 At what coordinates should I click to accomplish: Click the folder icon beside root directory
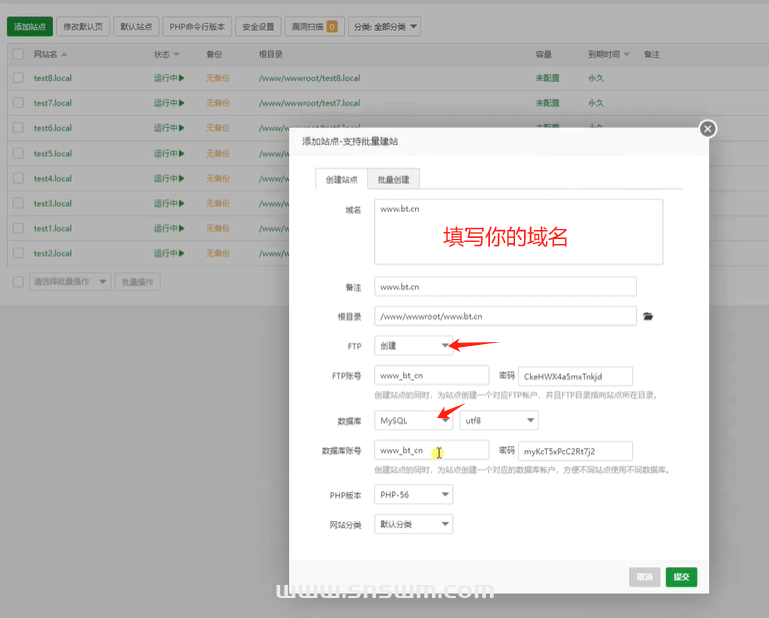(648, 316)
